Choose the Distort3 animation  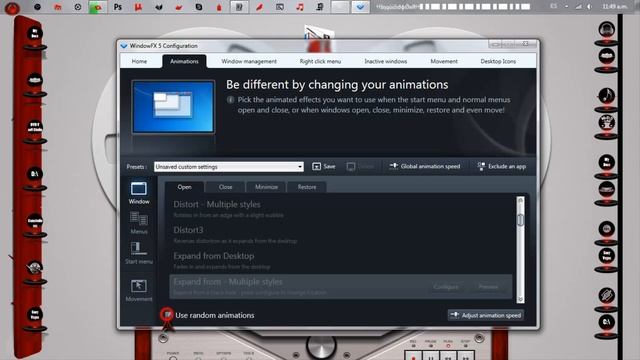(x=340, y=235)
